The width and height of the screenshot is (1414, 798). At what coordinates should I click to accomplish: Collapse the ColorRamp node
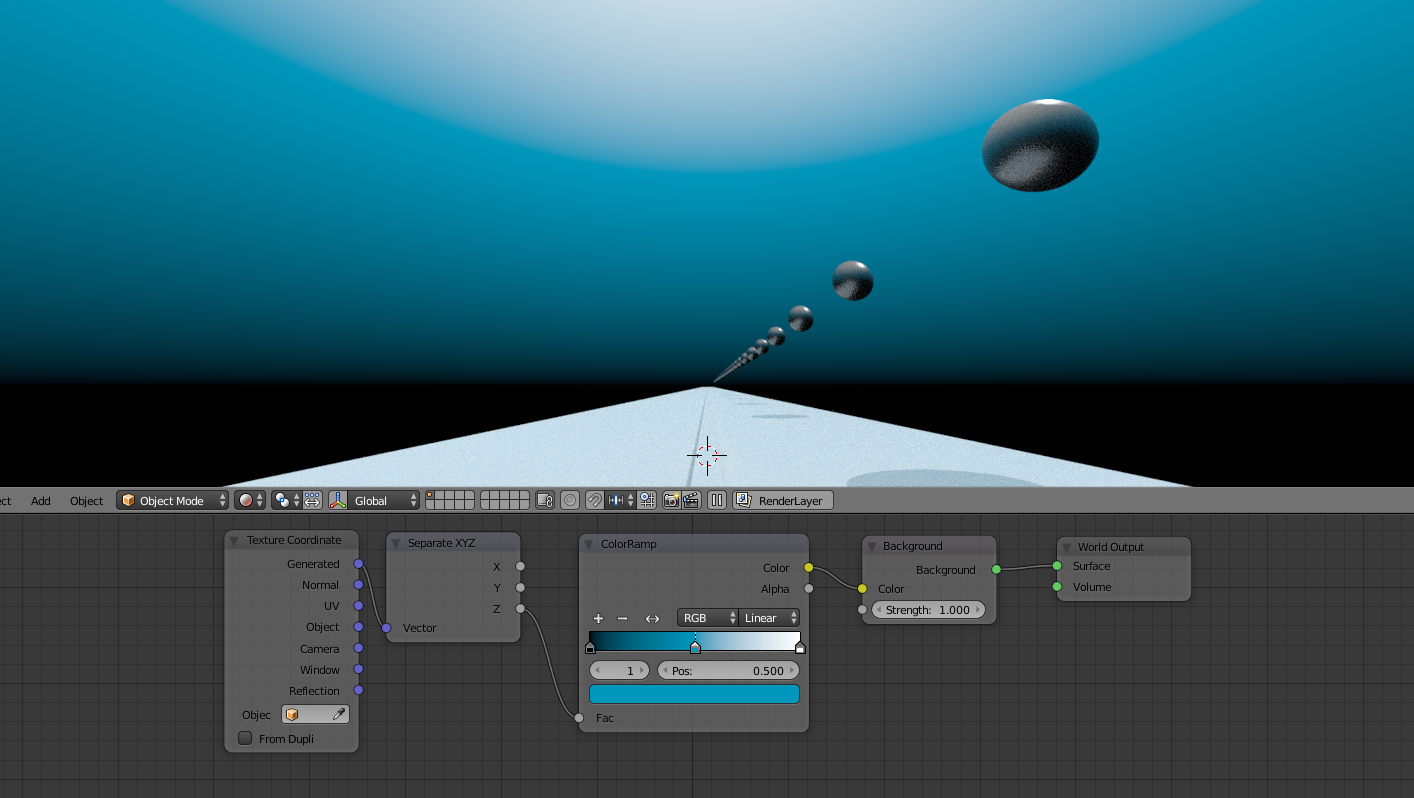[x=589, y=544]
